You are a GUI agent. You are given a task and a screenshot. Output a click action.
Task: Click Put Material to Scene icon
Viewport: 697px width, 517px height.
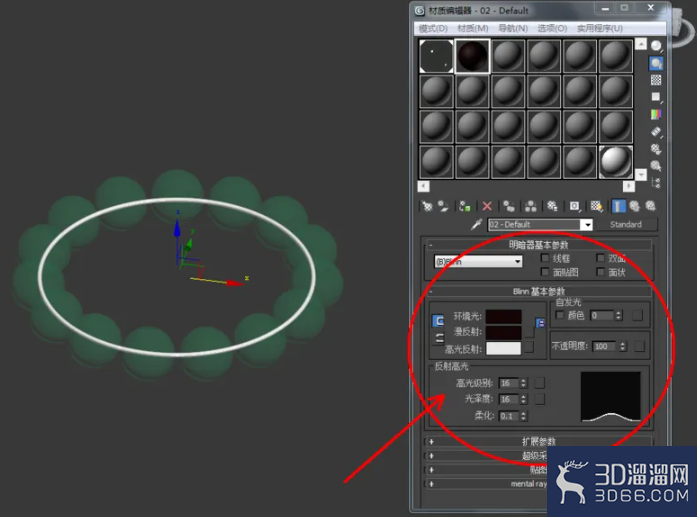[x=443, y=206]
